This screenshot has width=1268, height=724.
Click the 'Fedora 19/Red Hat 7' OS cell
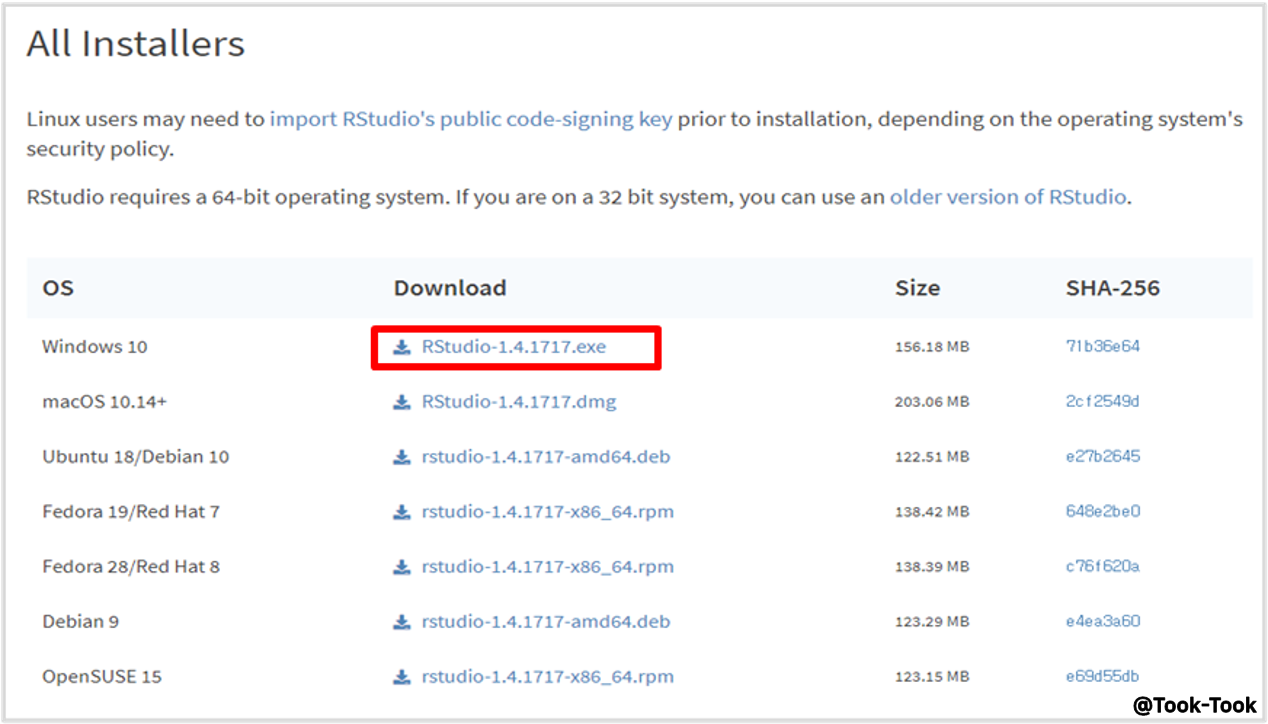[x=131, y=512]
